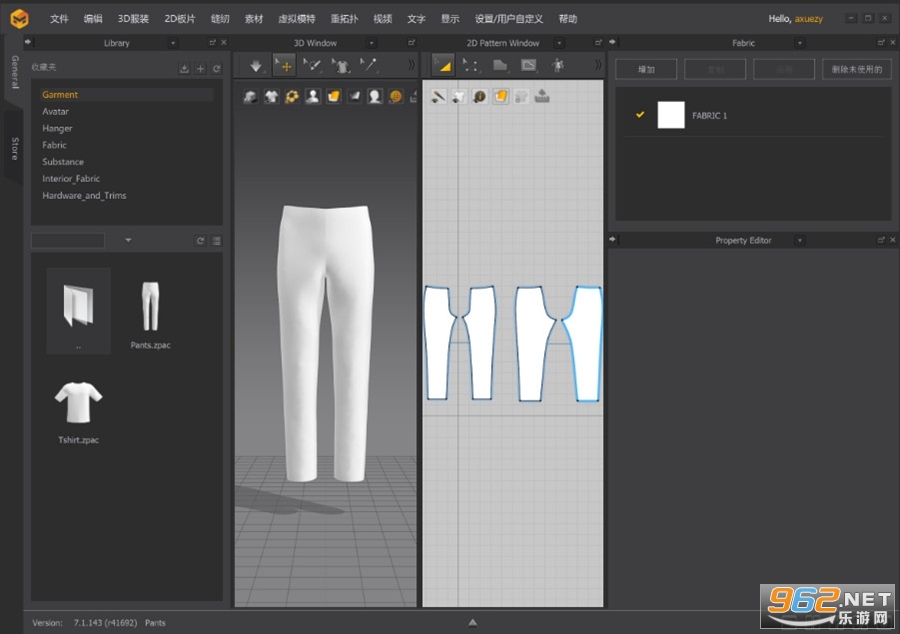Toggle show garment shirt icon in 3D view

click(271, 96)
